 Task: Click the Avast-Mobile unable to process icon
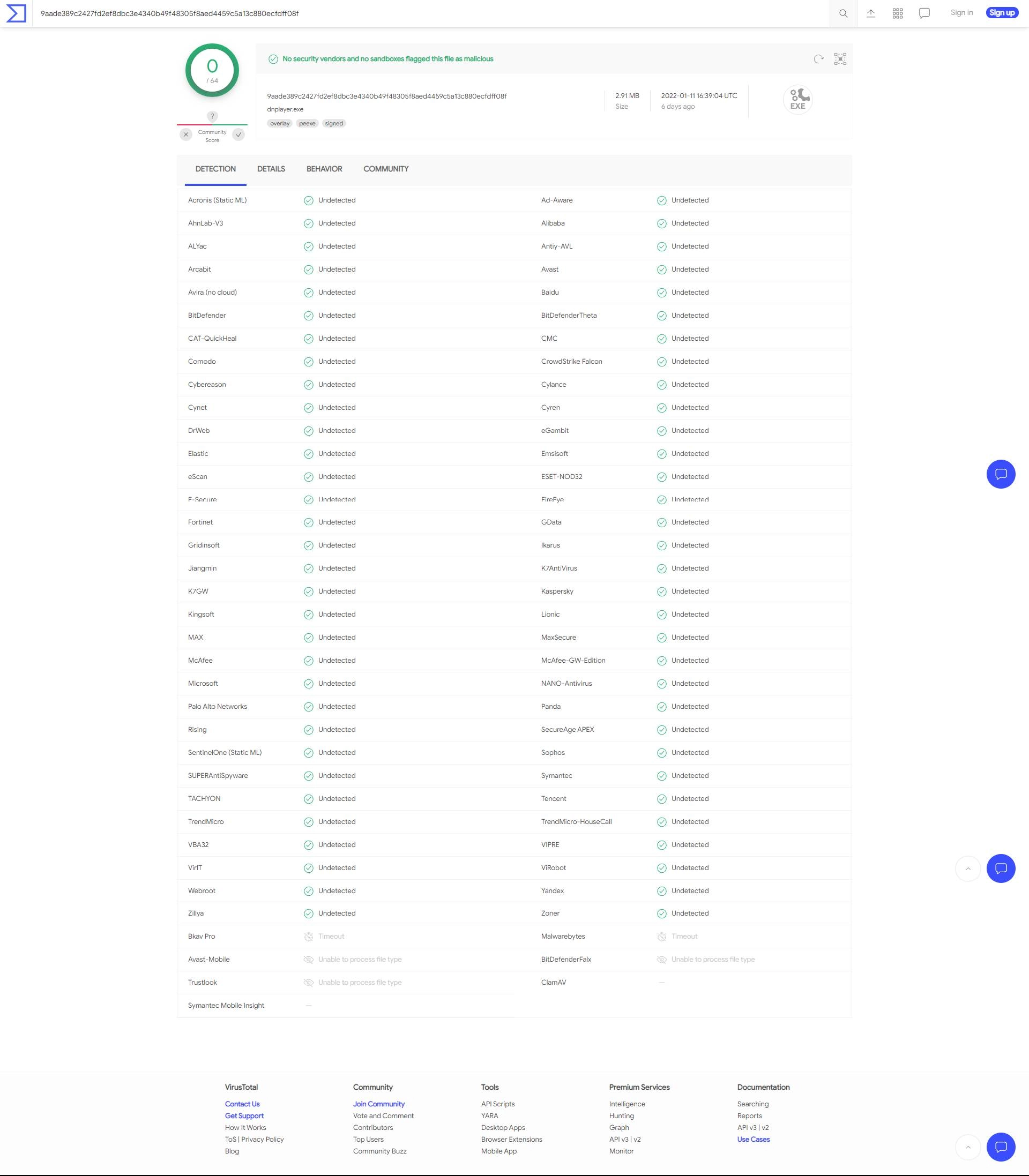click(308, 959)
